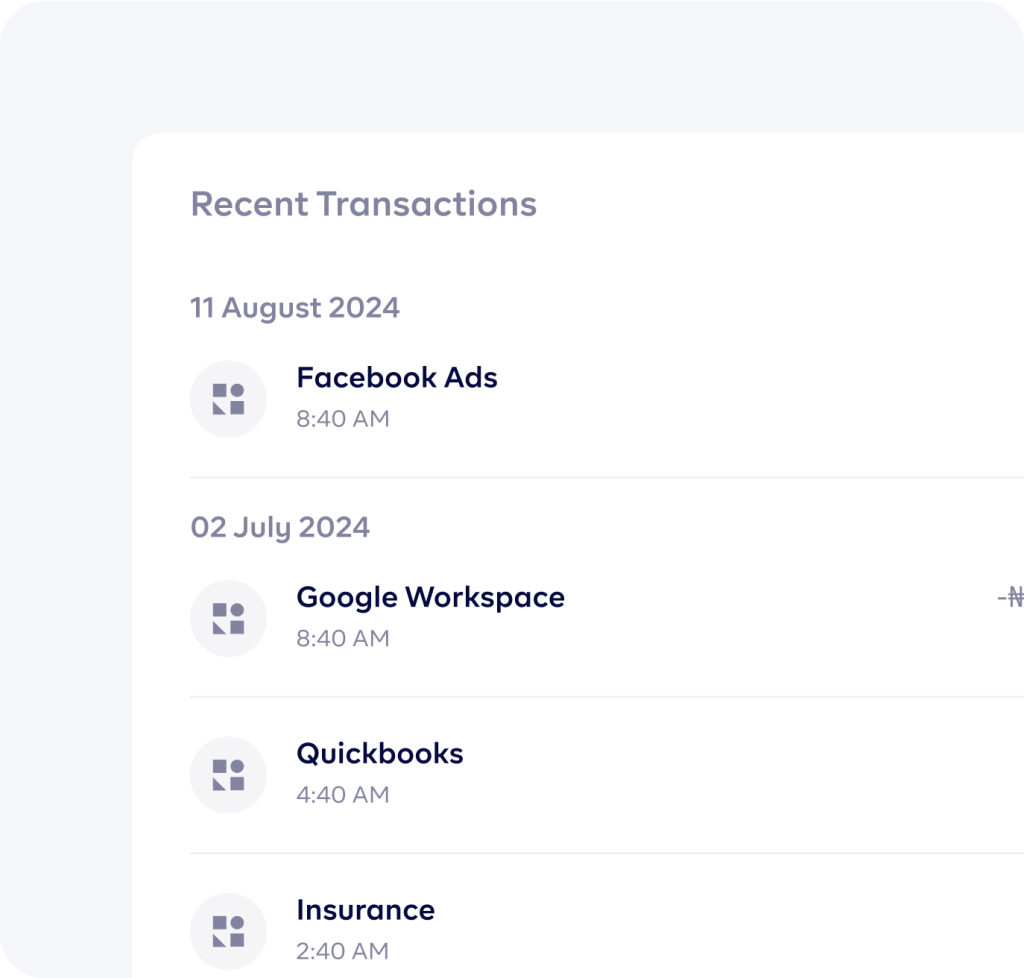The image size is (1024, 978).
Task: Click the 8:40 AM time under Google Workspace
Action: (x=342, y=638)
